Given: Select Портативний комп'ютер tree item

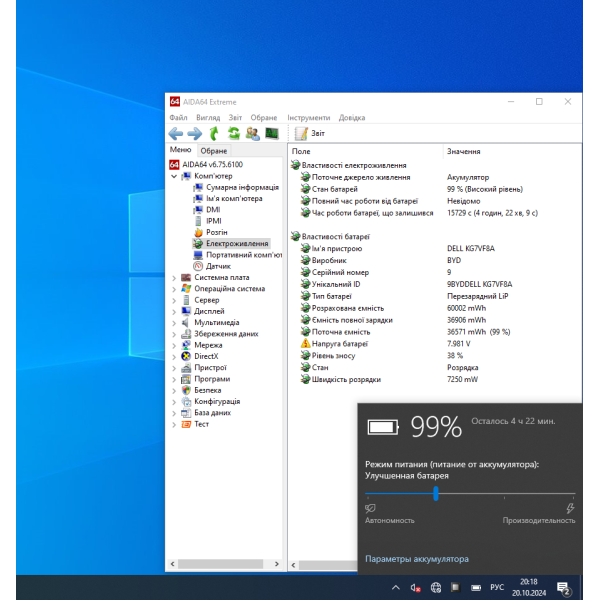Looking at the screenshot, I should tap(244, 255).
